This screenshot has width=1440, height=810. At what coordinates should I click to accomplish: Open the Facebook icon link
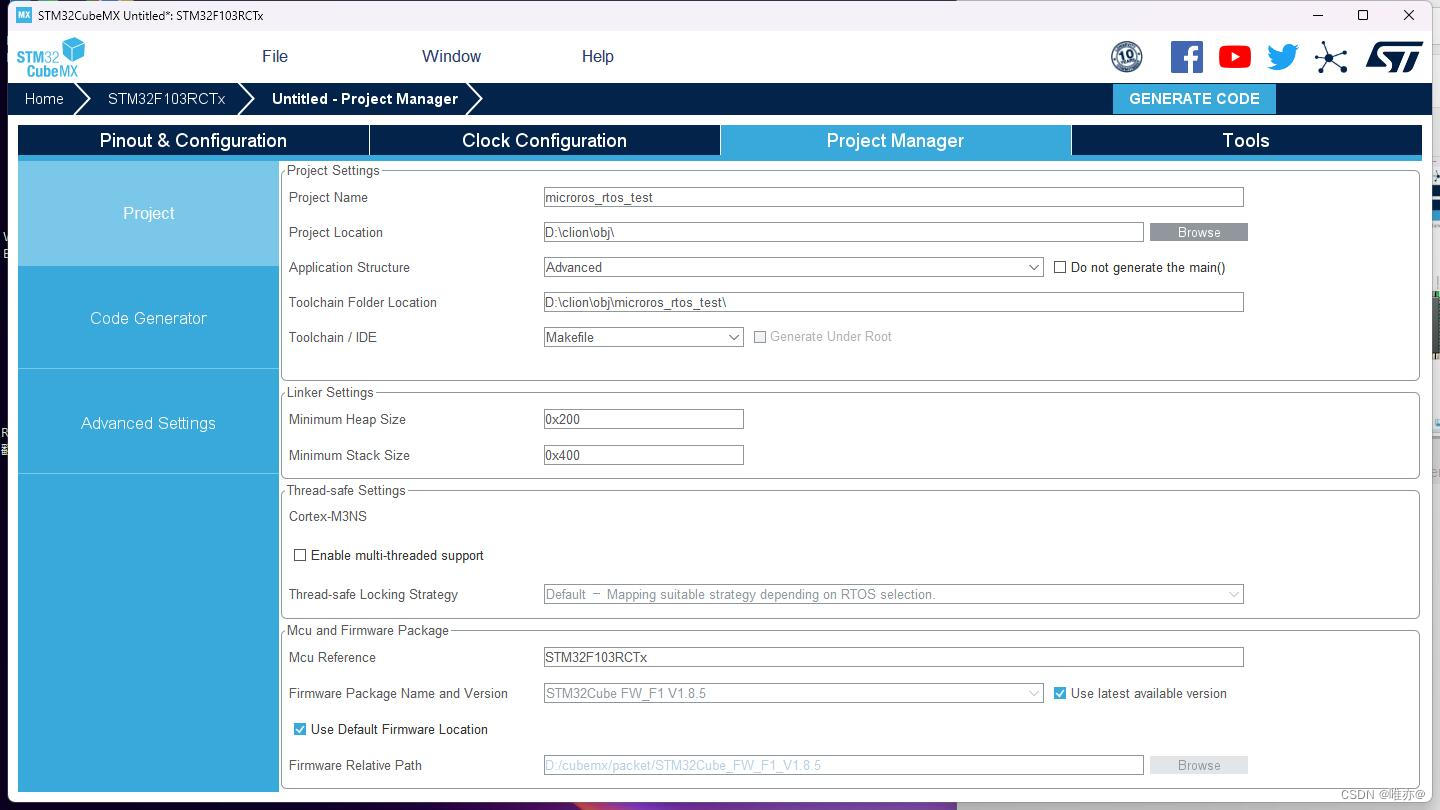[x=1186, y=57]
